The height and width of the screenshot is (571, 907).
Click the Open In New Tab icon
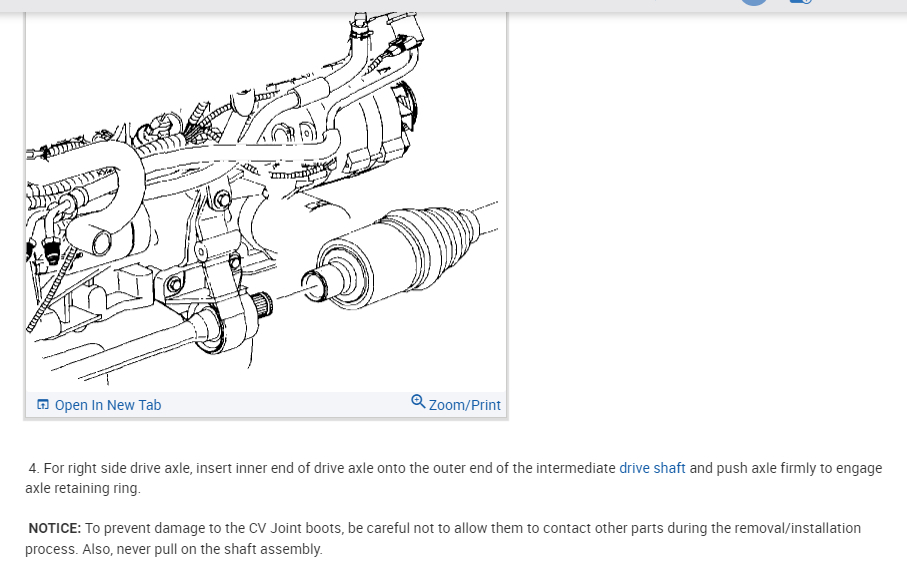click(43, 404)
